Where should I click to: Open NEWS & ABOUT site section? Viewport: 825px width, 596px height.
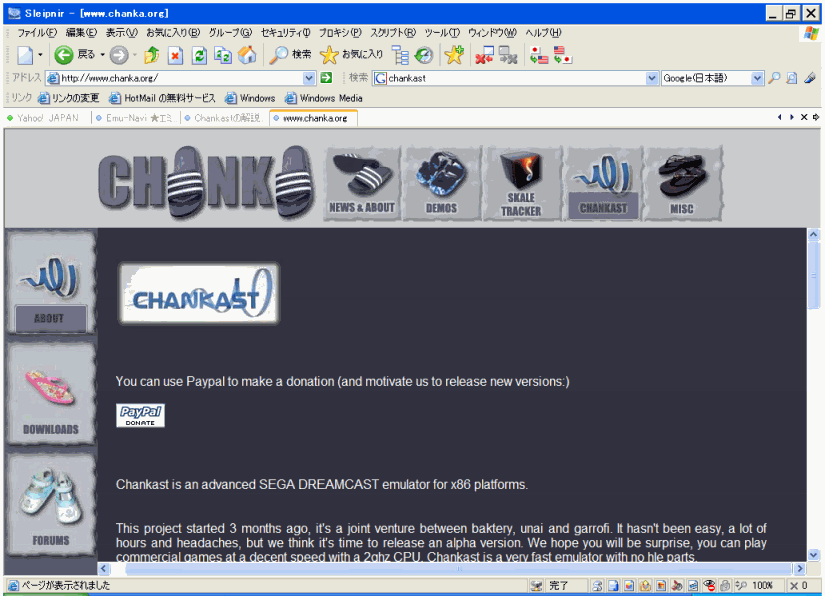pos(362,183)
